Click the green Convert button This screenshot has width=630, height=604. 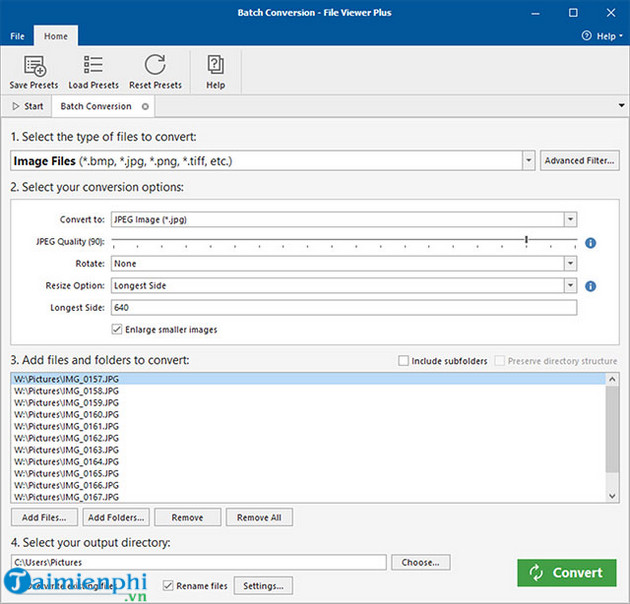[x=566, y=572]
